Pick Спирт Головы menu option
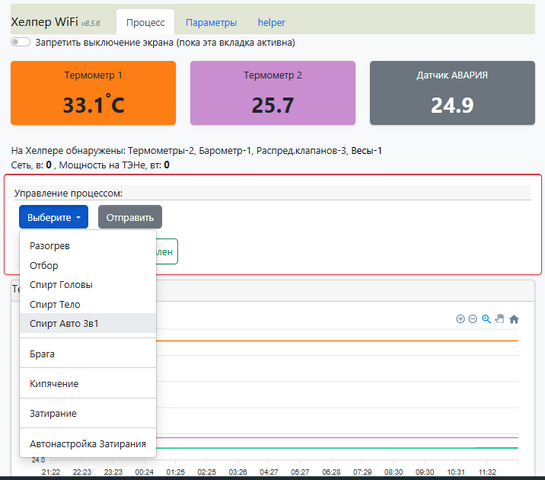545x480 pixels. point(88,285)
